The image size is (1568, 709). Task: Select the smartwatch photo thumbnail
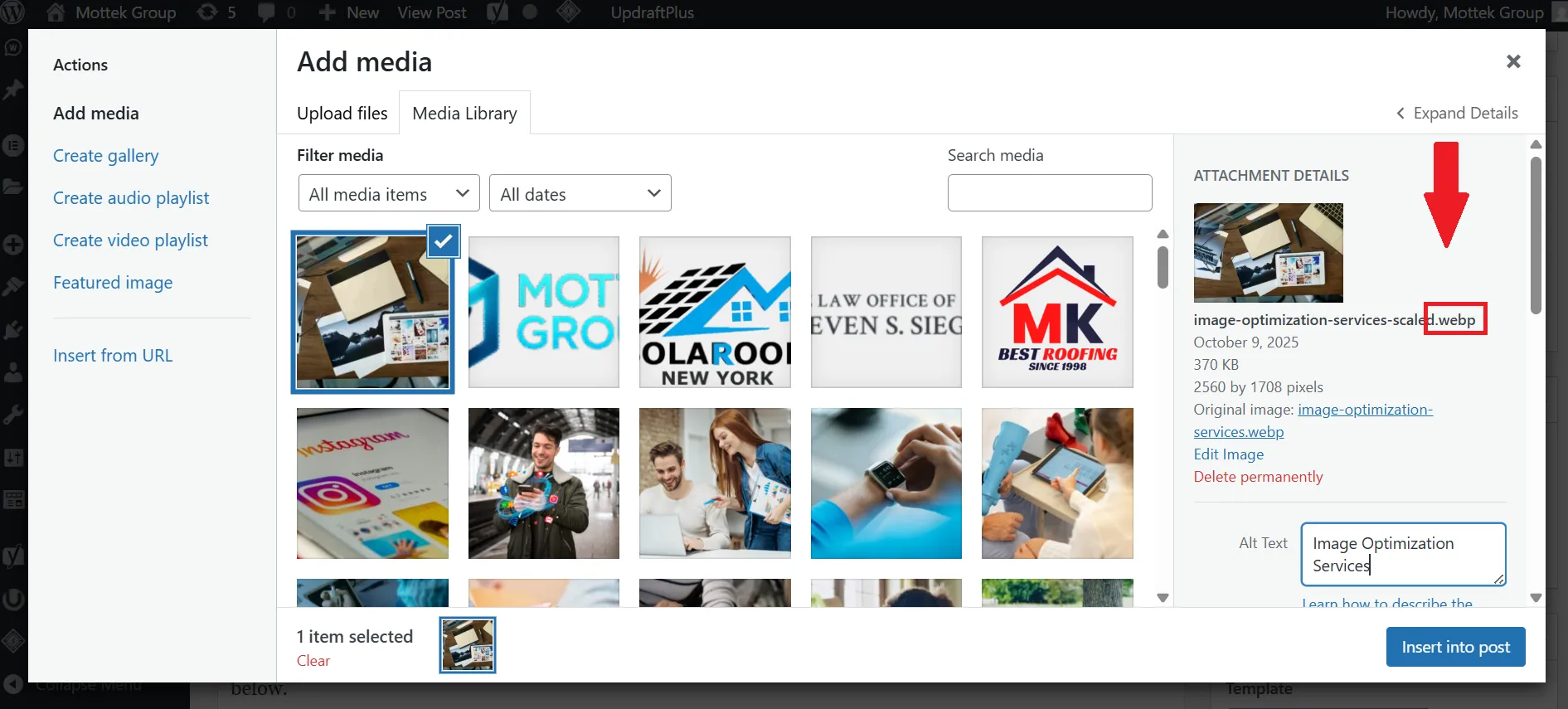pyautogui.click(x=886, y=483)
